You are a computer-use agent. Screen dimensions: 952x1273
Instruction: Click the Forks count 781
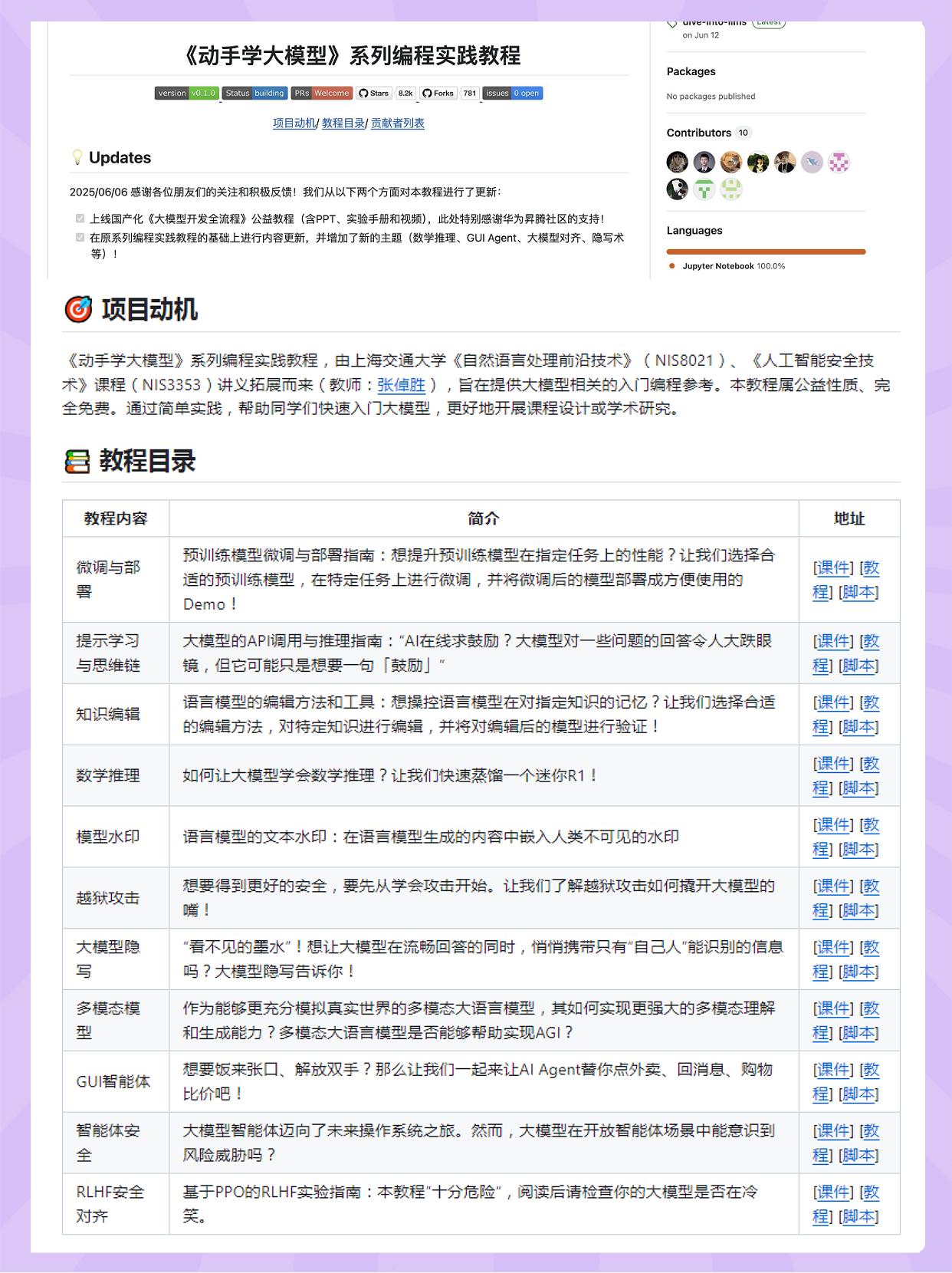point(470,94)
